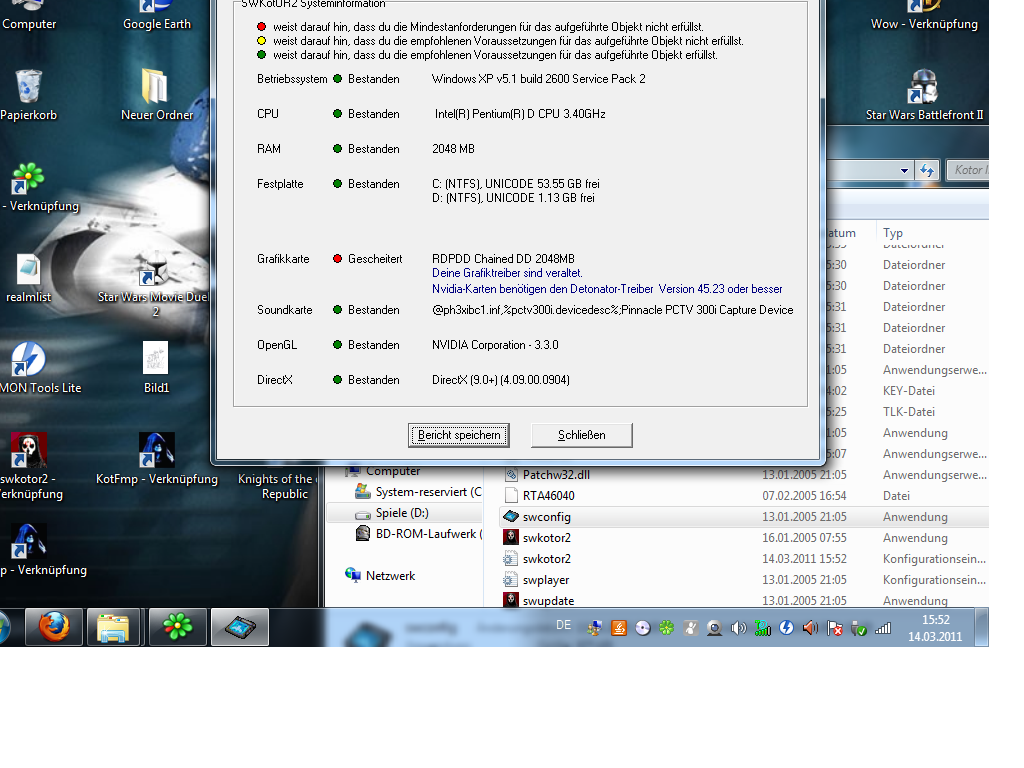Select swkotor2 application dated 16.01.2005
This screenshot has width=1024, height=768.
click(744, 538)
